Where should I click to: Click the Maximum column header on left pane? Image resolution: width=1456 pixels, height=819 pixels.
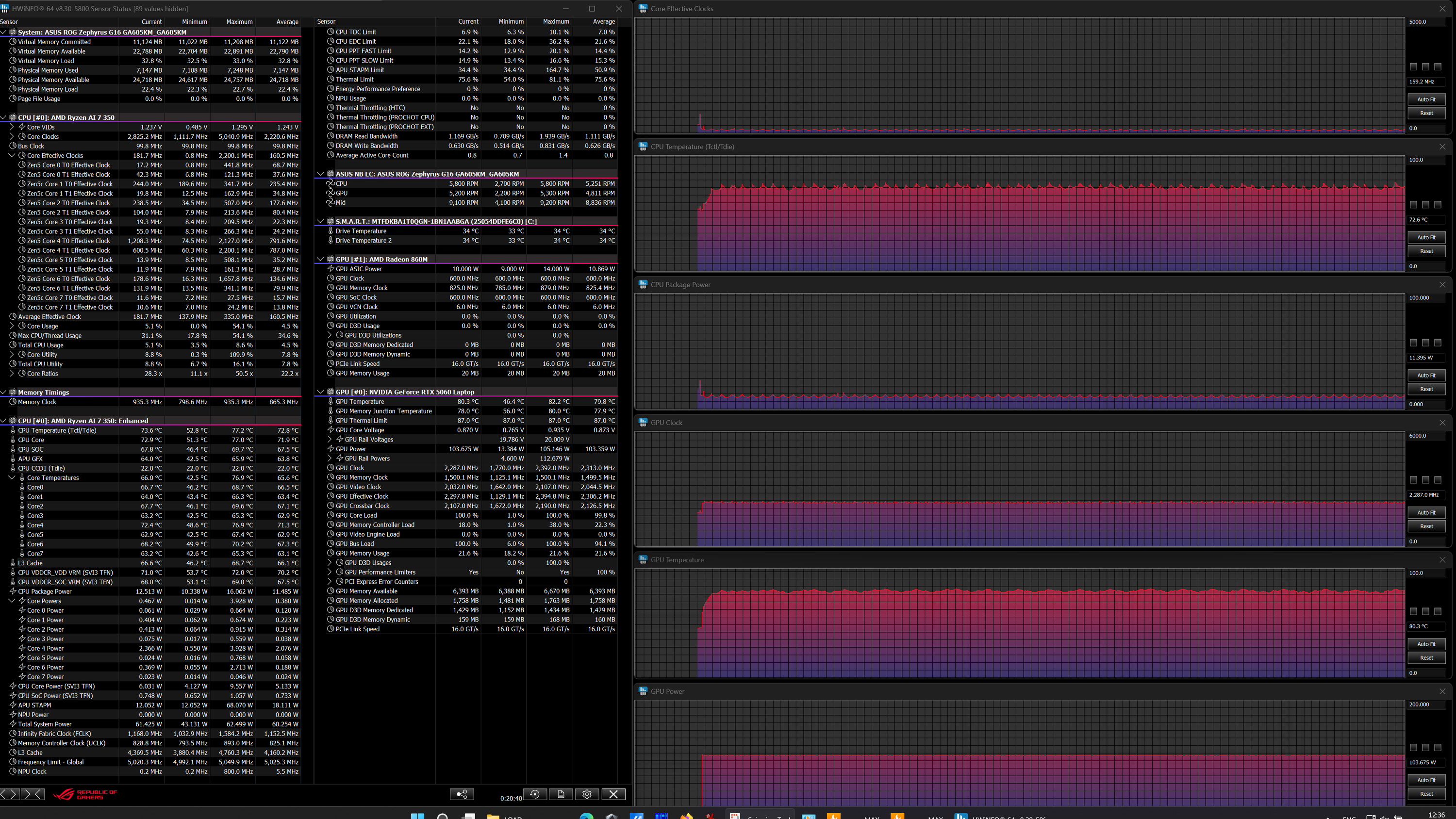[x=239, y=21]
